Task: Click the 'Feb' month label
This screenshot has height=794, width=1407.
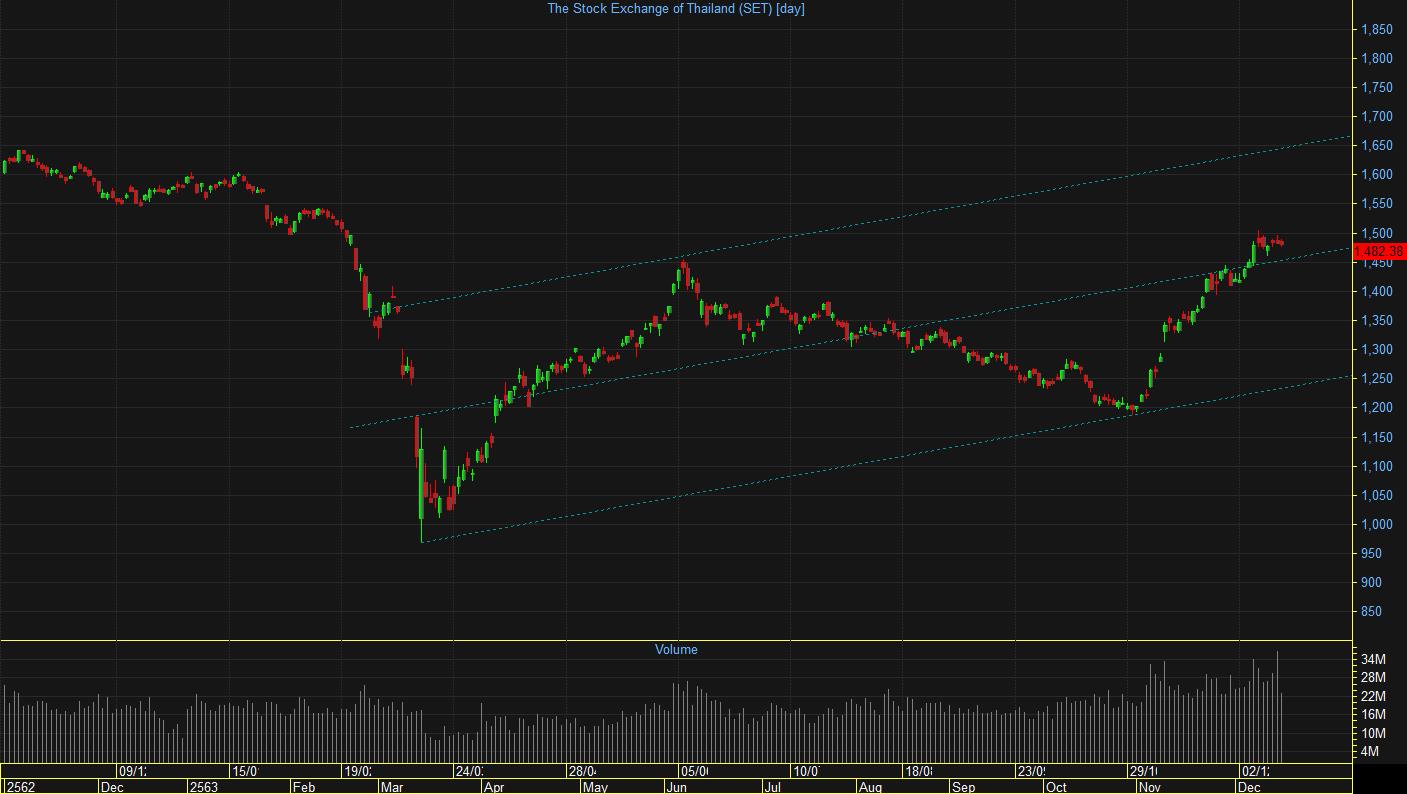Action: click(303, 787)
